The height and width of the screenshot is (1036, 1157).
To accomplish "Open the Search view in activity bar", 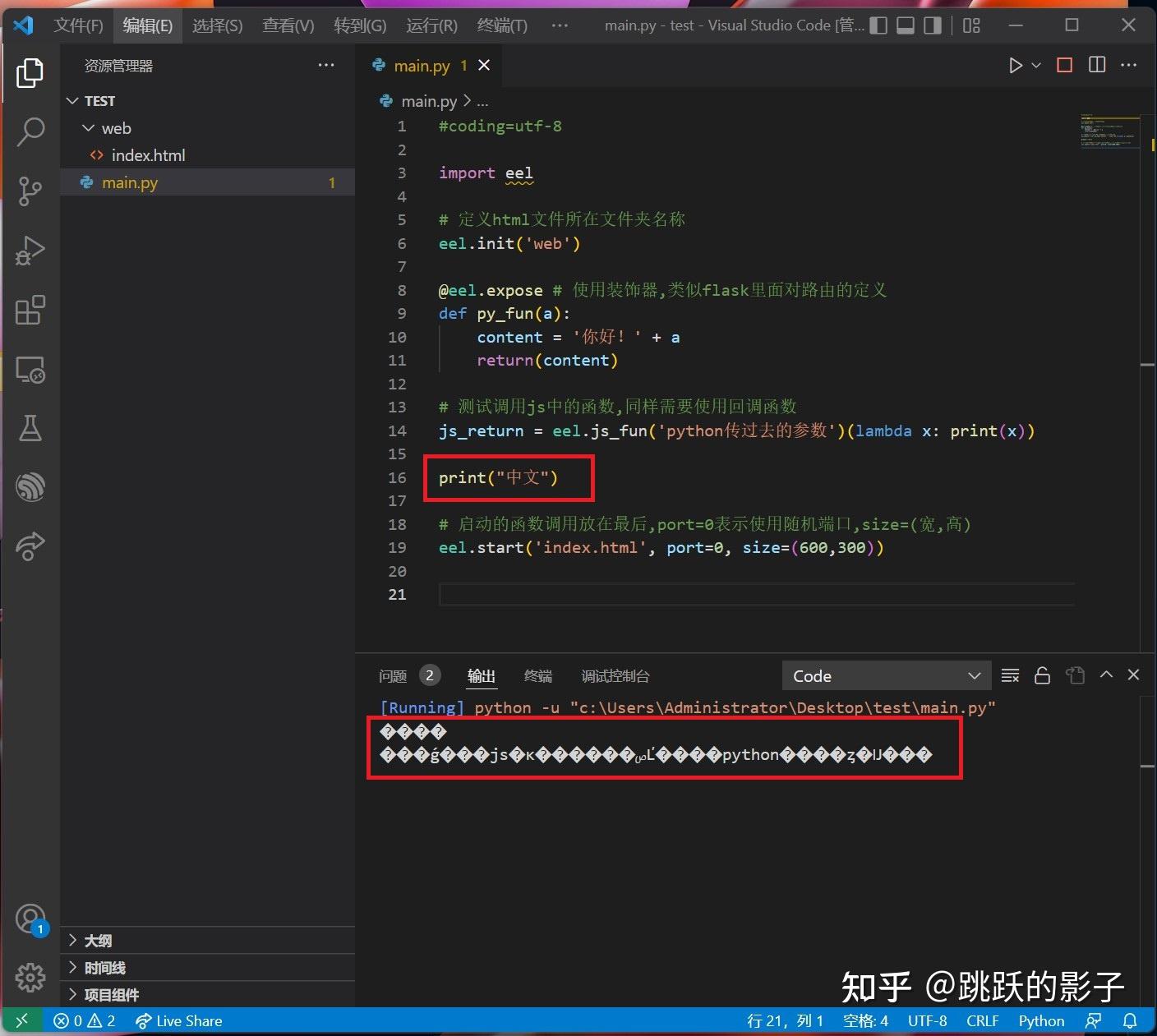I will click(x=30, y=131).
